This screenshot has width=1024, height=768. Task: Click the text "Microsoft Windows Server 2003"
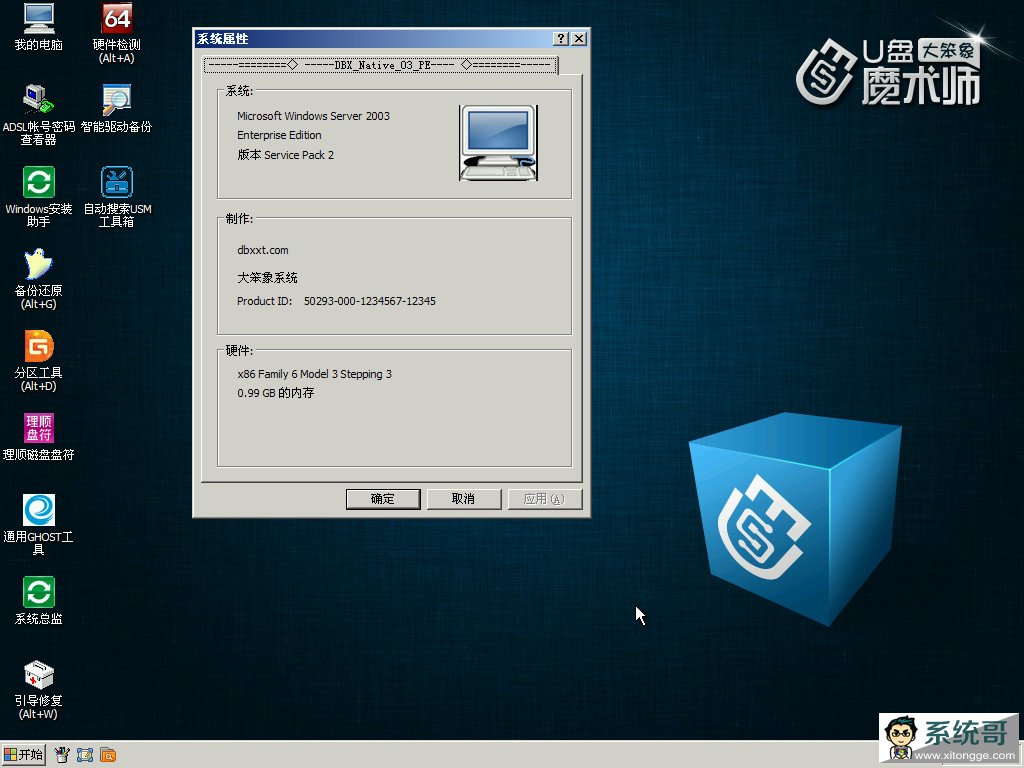point(313,116)
